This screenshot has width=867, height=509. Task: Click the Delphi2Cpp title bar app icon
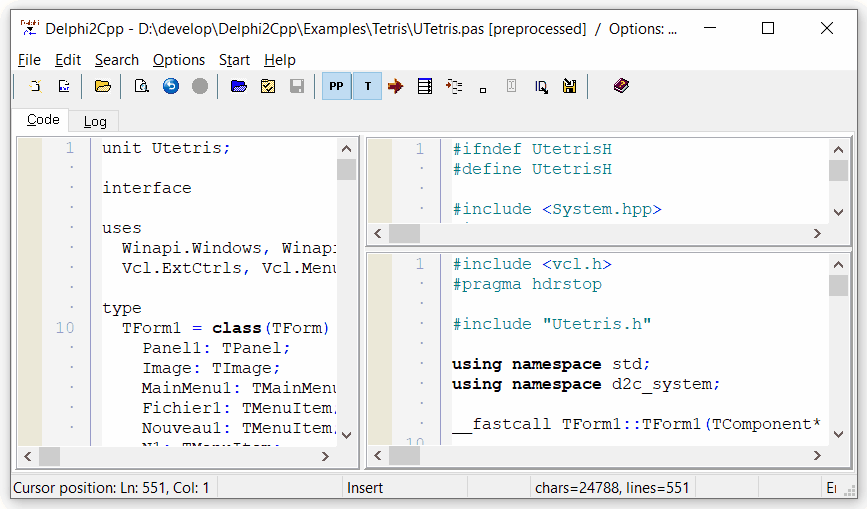coord(29,28)
